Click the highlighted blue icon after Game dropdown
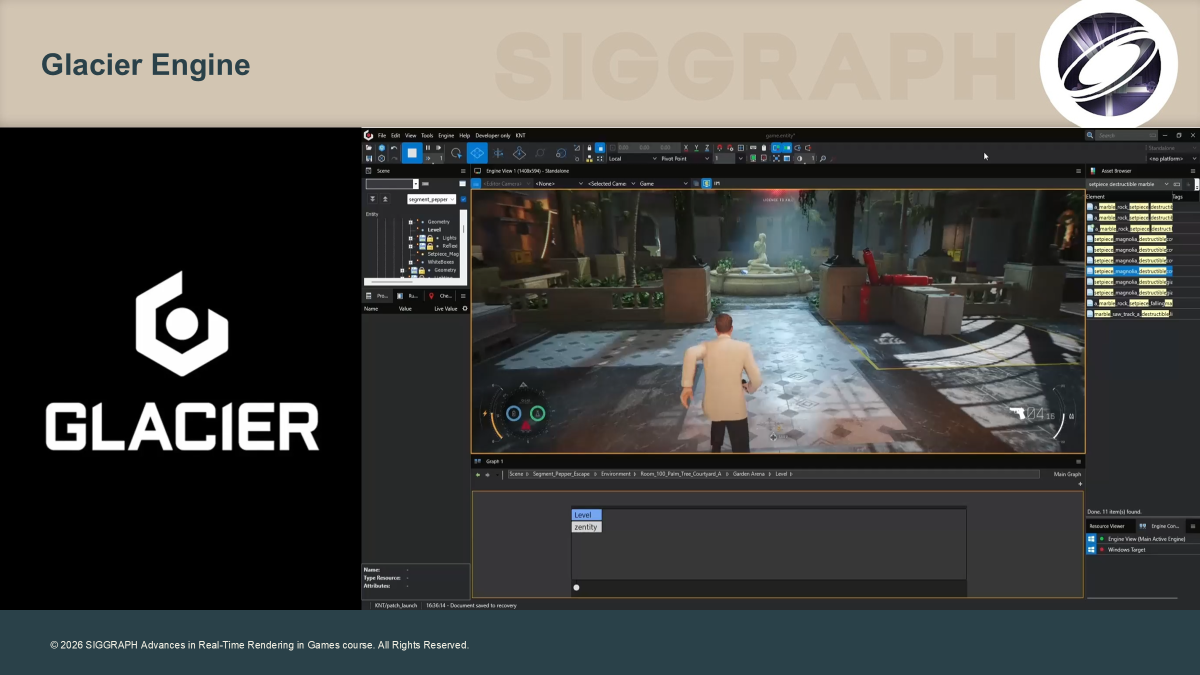Viewport: 1200px width, 675px height. pos(707,184)
